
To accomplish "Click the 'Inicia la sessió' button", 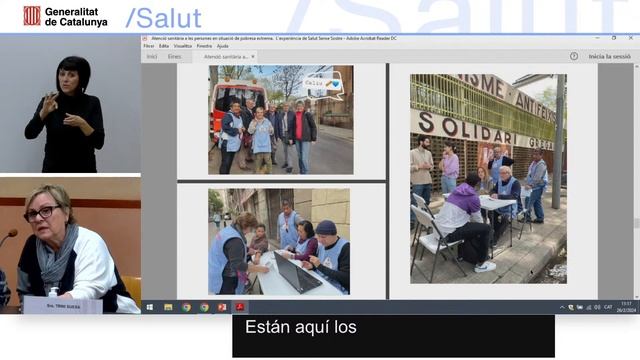I will click(609, 56).
